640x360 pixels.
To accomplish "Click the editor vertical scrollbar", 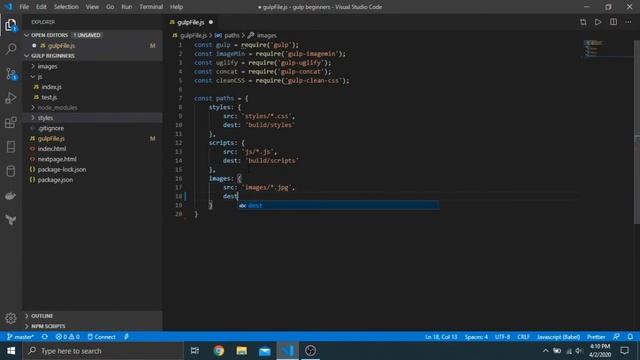I will point(637,132).
